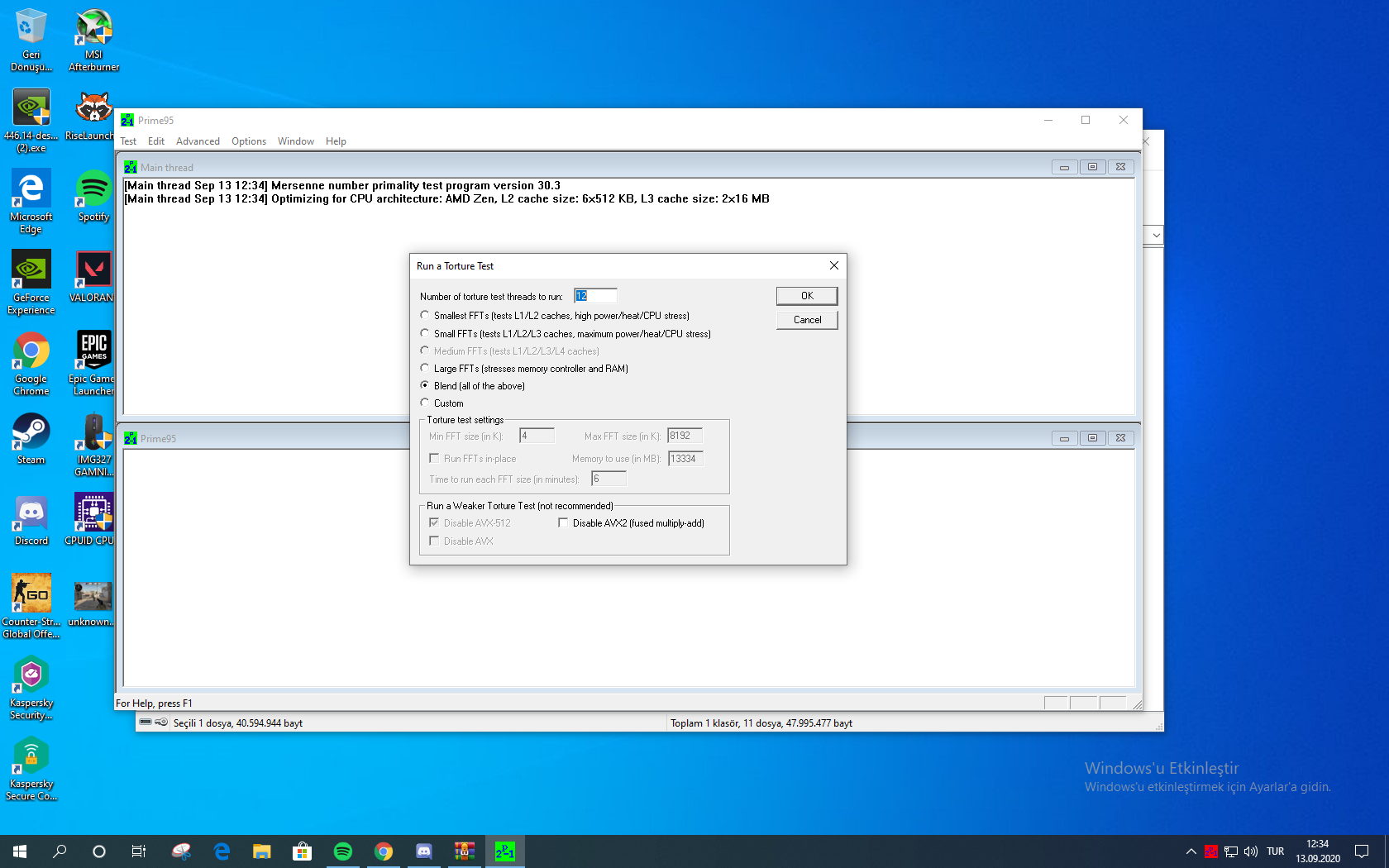Open GeForce Experience shortcut
1389x868 pixels.
pyautogui.click(x=31, y=283)
